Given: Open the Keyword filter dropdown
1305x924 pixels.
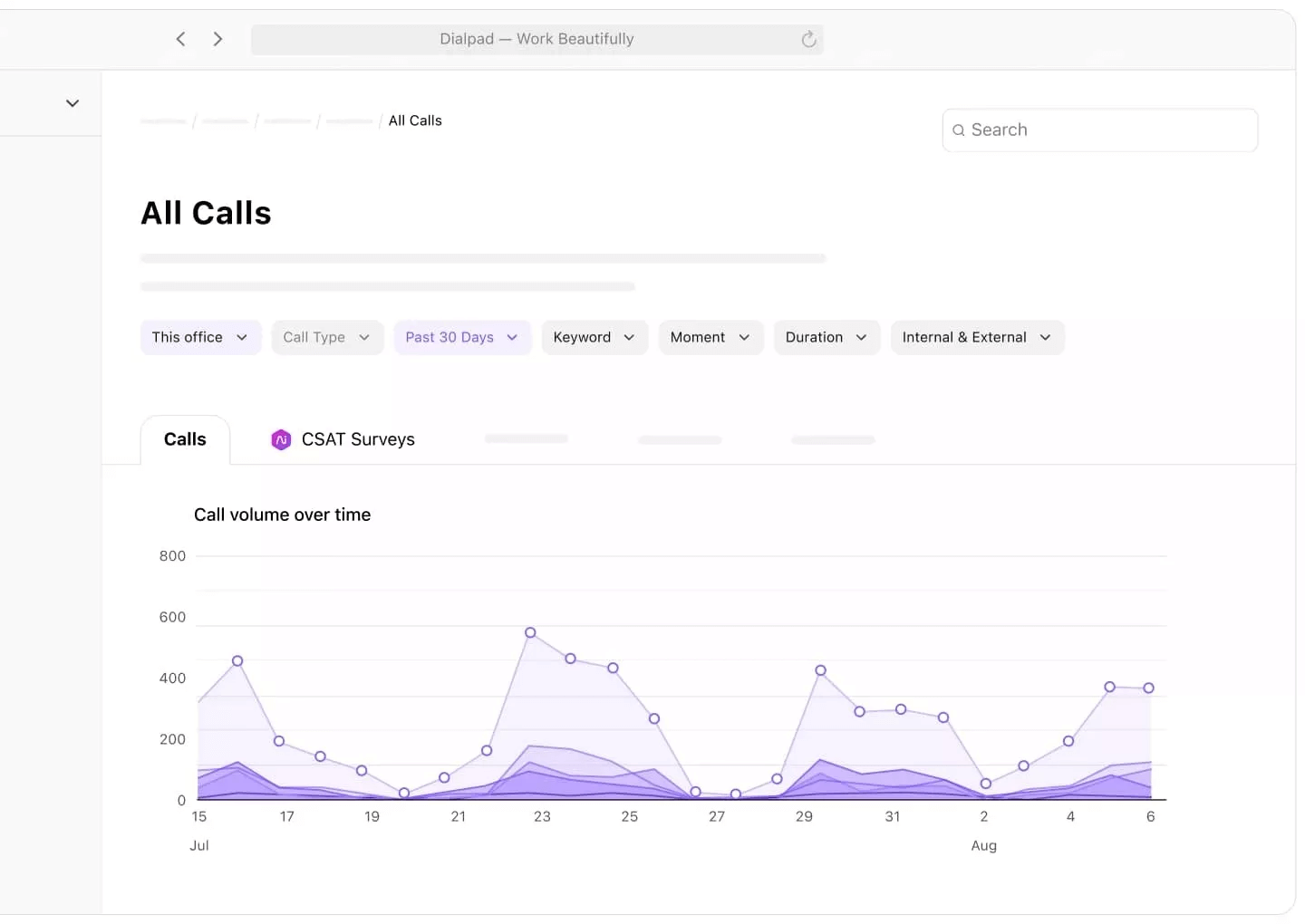Looking at the screenshot, I should coord(594,337).
